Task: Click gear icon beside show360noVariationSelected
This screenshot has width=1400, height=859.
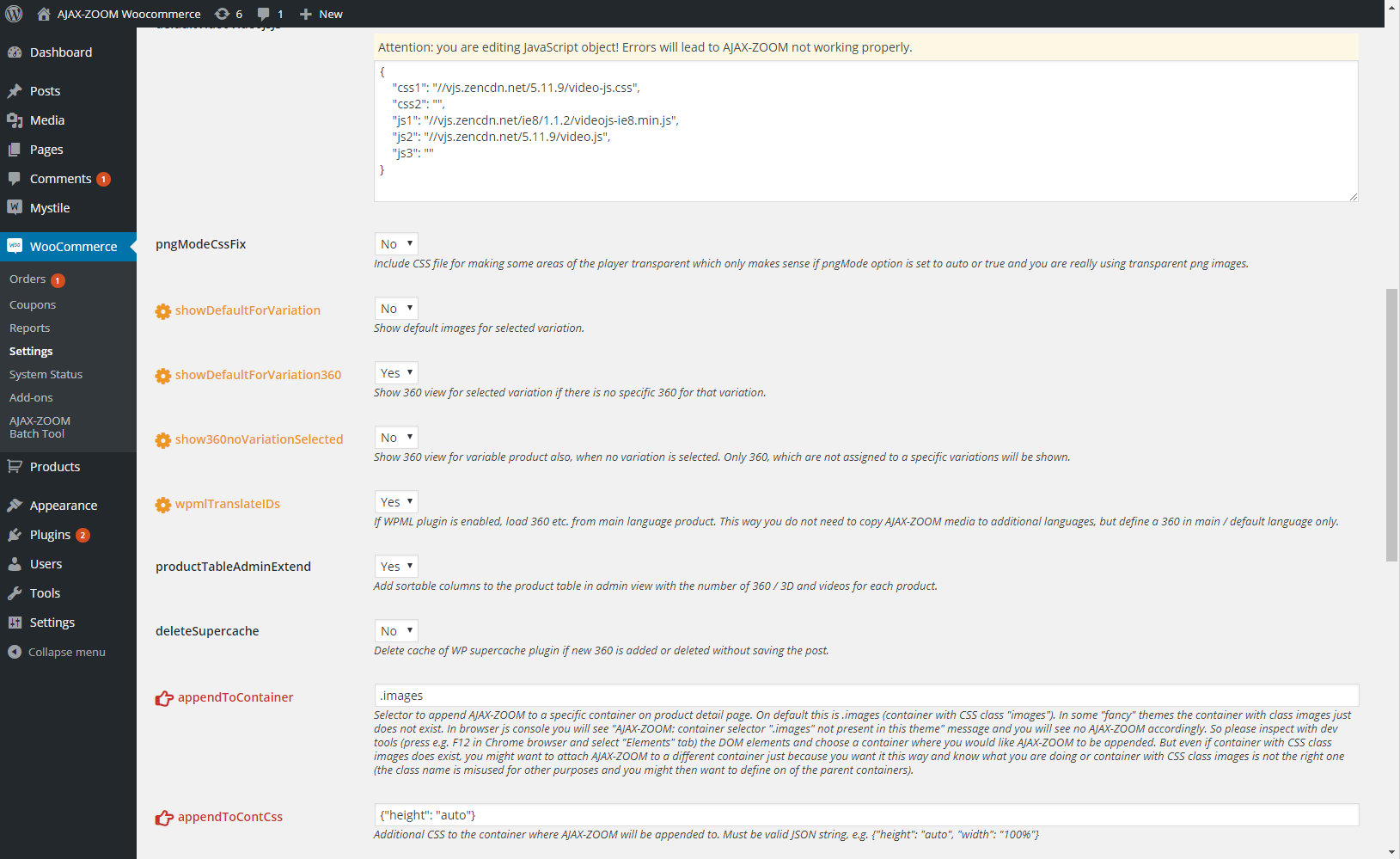Action: tap(163, 440)
